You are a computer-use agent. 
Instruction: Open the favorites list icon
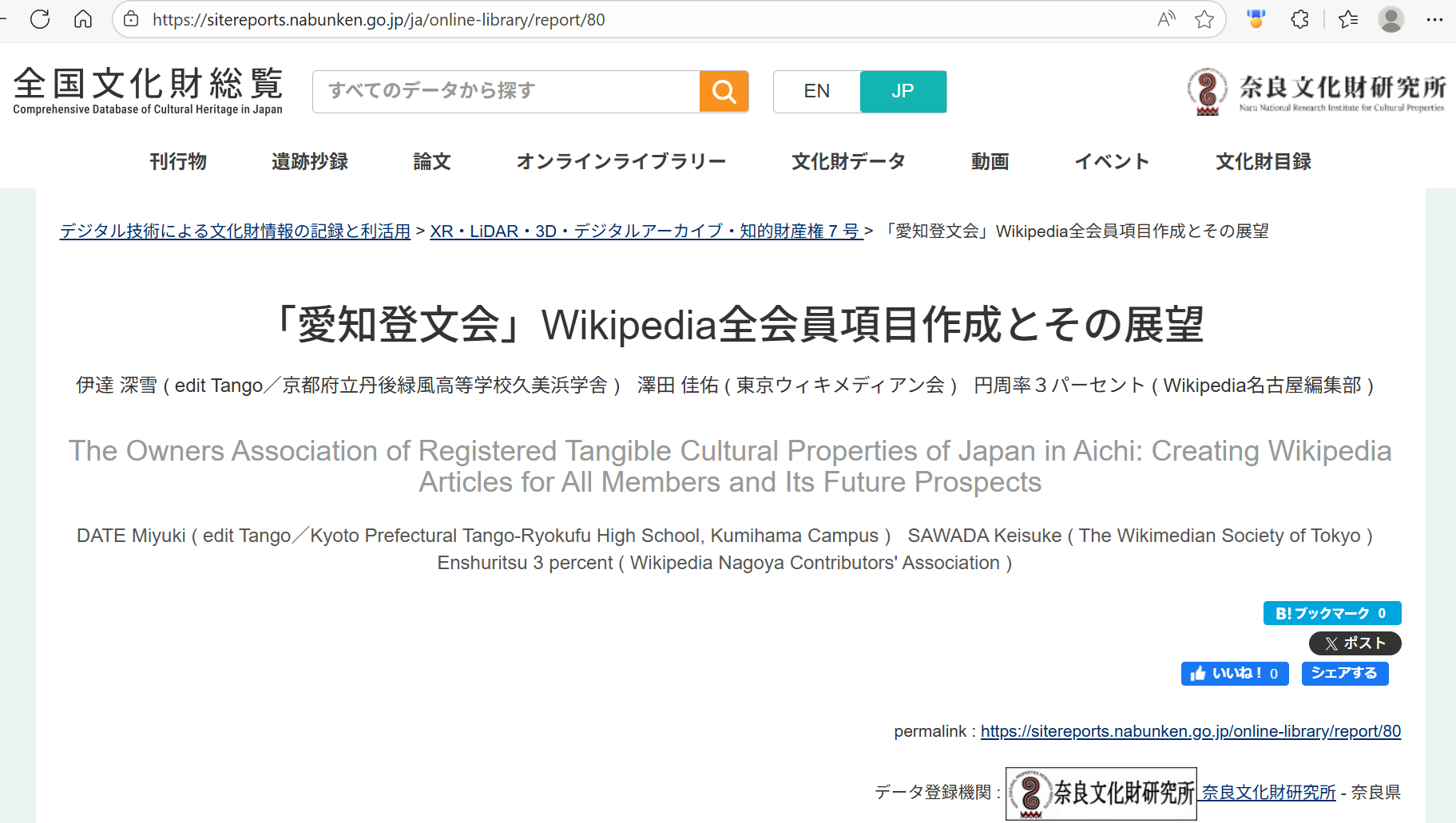(x=1348, y=19)
